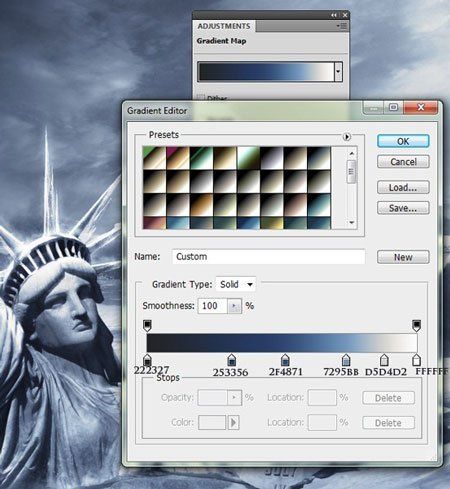450x489 pixels.
Task: Select the 222327 color stop
Action: pos(147,360)
